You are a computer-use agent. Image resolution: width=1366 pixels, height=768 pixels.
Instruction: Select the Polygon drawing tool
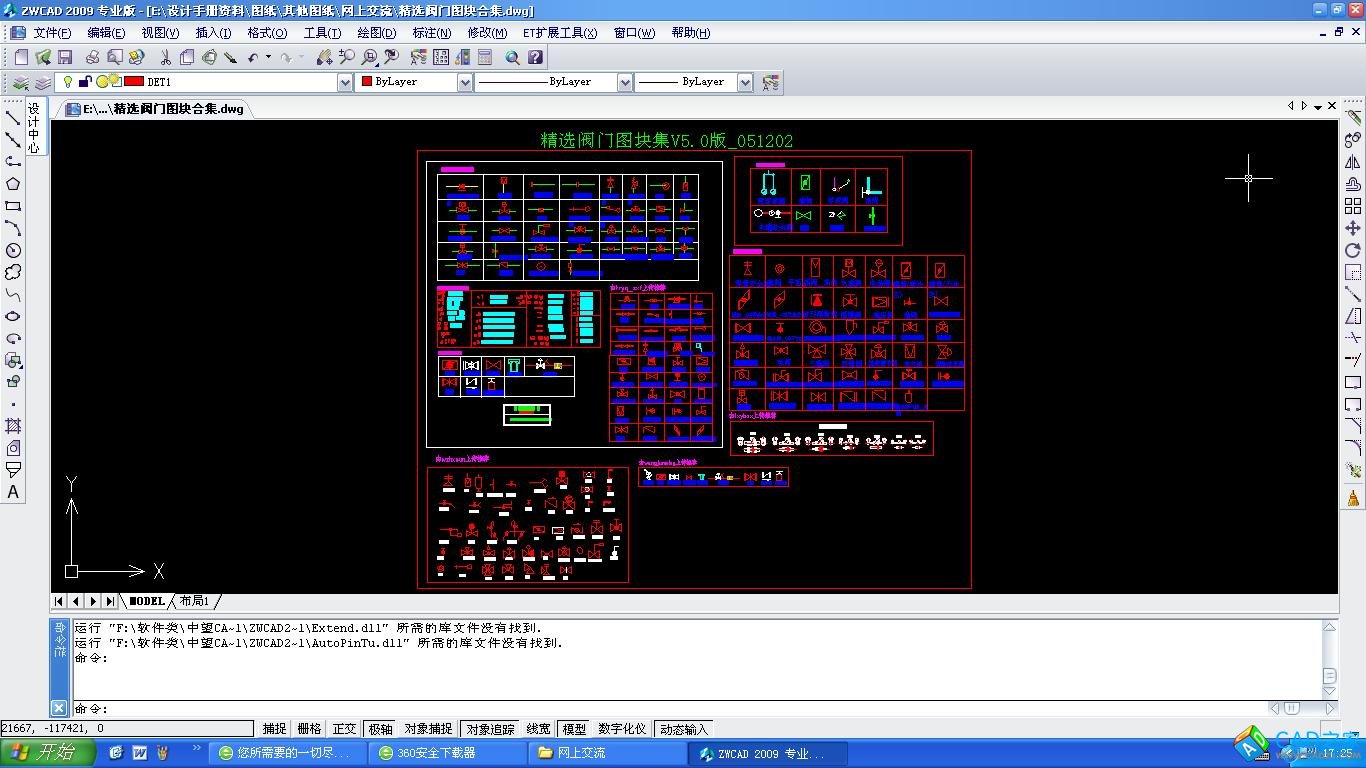pyautogui.click(x=13, y=184)
